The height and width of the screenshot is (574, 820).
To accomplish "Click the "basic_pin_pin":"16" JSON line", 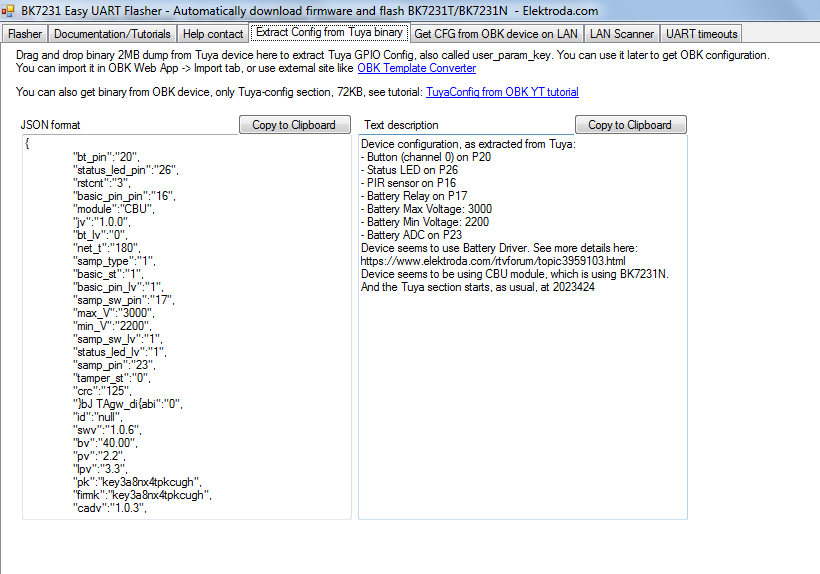I will click(124, 197).
